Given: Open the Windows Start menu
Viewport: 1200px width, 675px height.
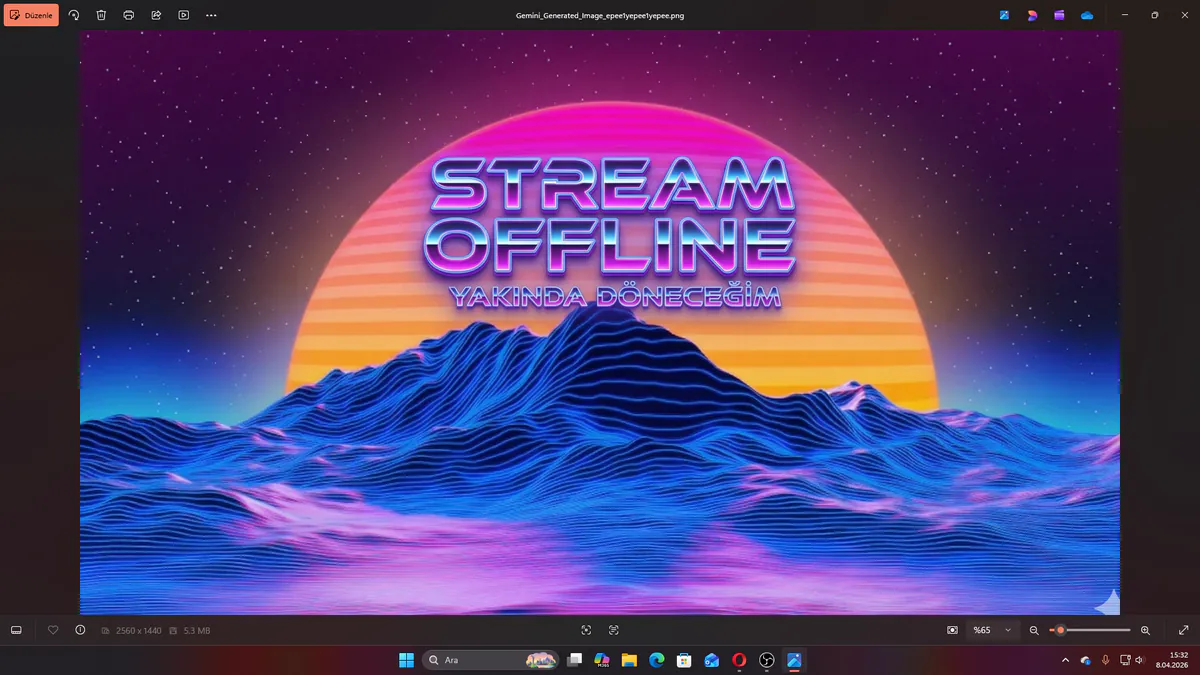Looking at the screenshot, I should (x=406, y=660).
